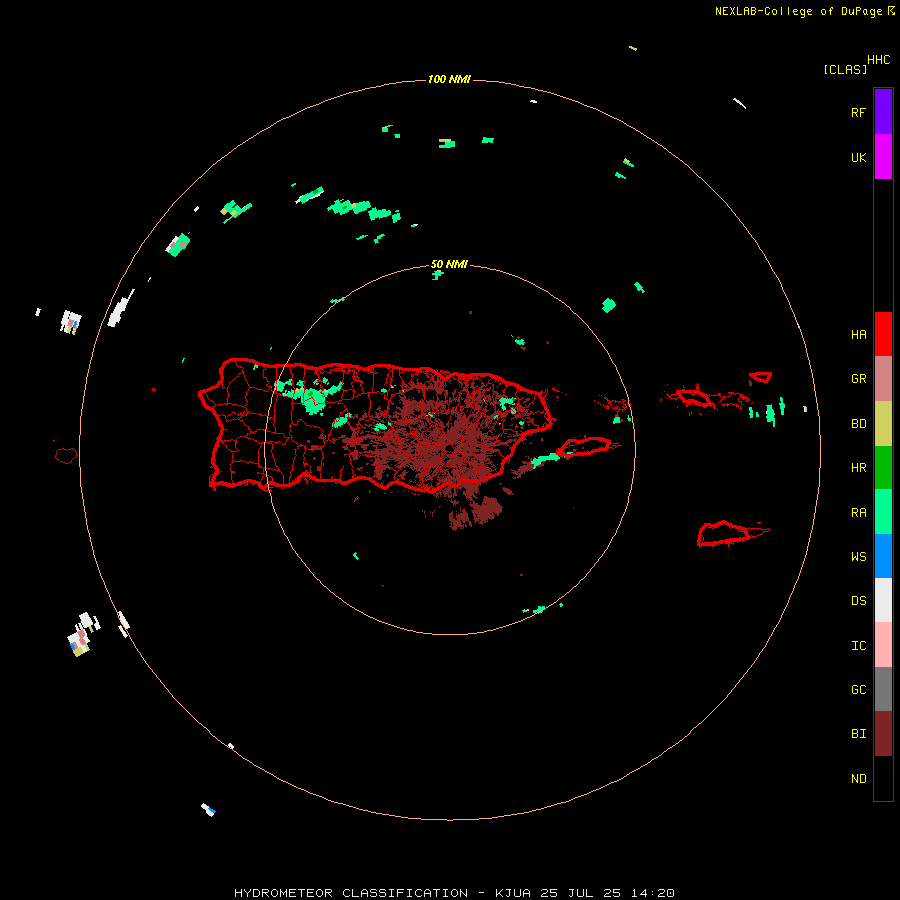Click the "GC" legend label
This screenshot has height=900, width=900.
(x=859, y=690)
